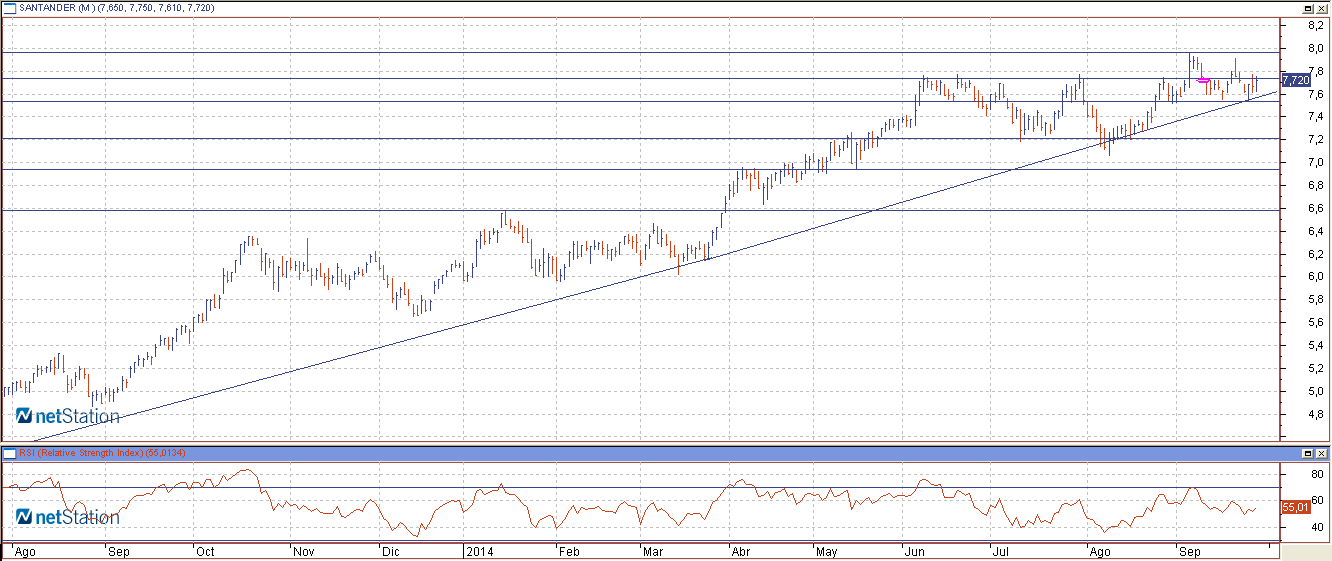Click the Nov label on time axis
Image resolution: width=1332 pixels, height=561 pixels.
point(304,551)
